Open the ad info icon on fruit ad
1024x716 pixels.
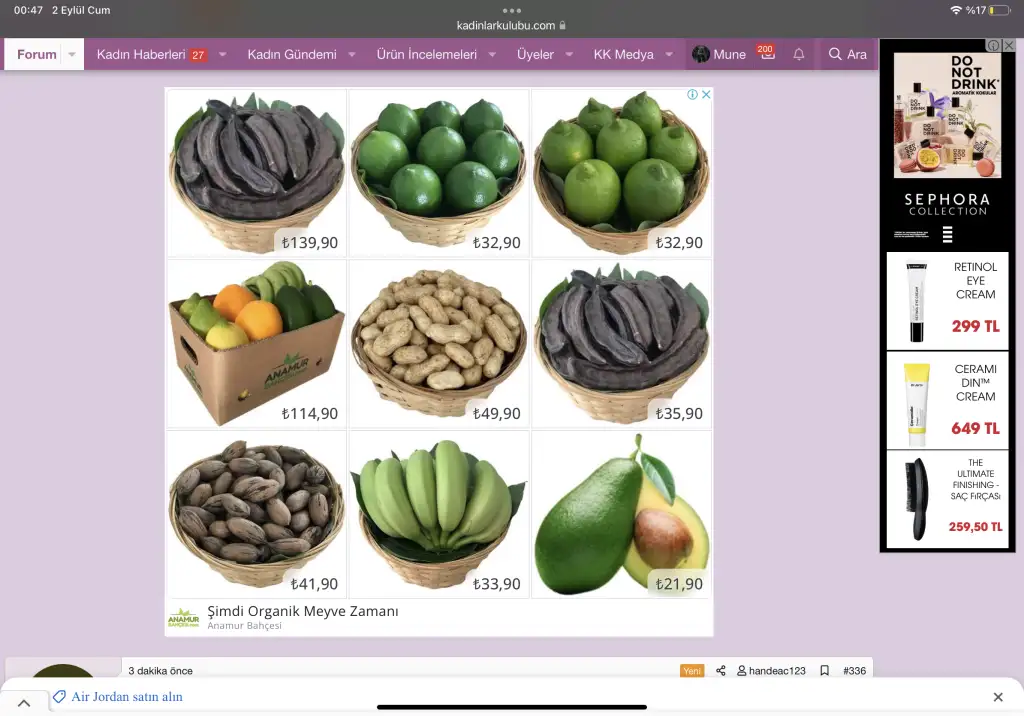coord(692,94)
